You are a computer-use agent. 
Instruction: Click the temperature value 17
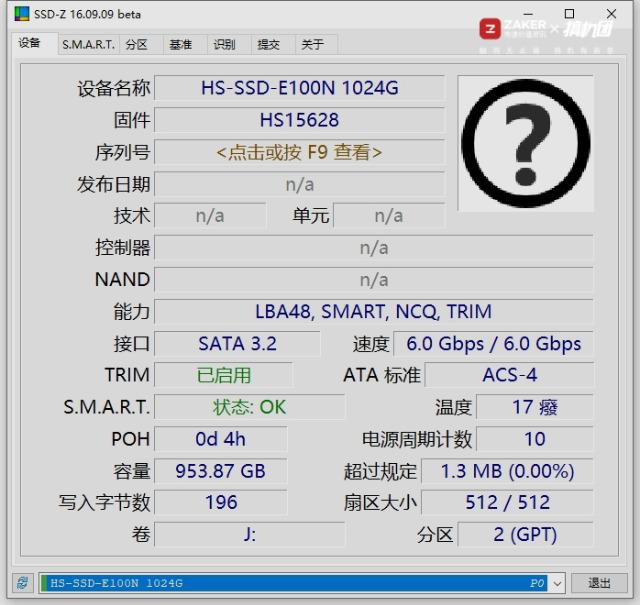pyautogui.click(x=535, y=407)
